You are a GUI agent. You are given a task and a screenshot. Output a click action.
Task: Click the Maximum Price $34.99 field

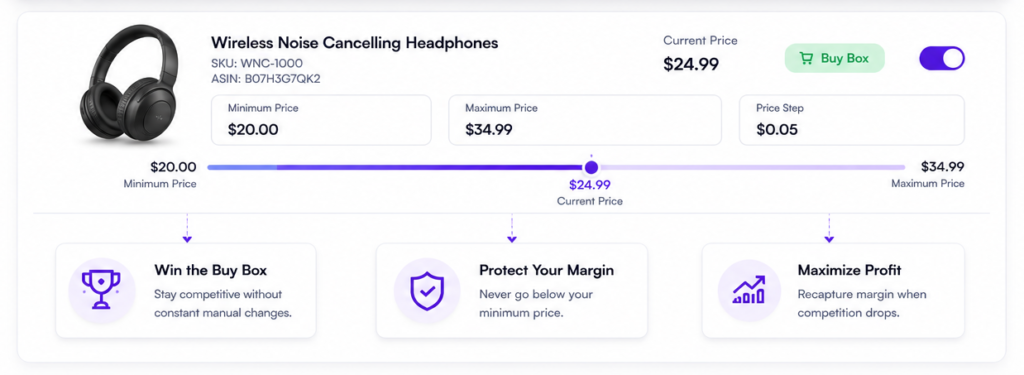584,120
